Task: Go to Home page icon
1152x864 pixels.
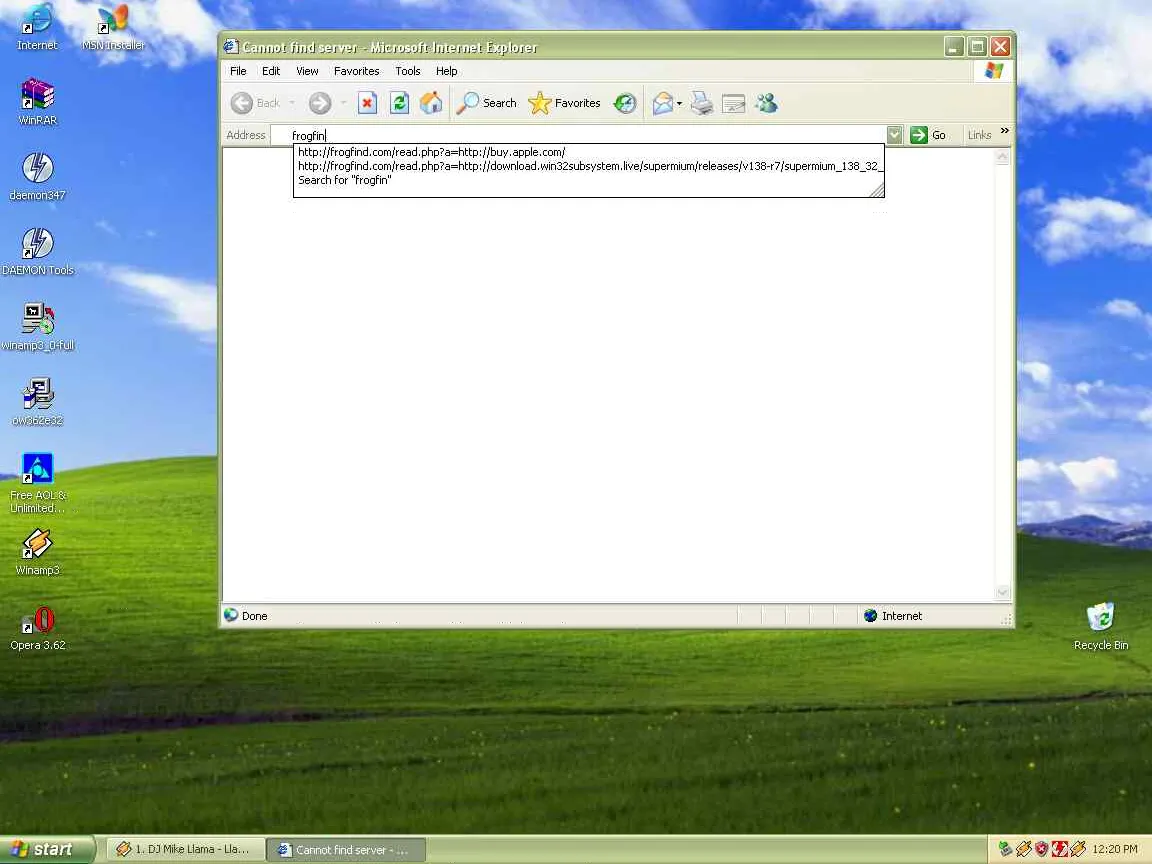Action: pos(431,103)
